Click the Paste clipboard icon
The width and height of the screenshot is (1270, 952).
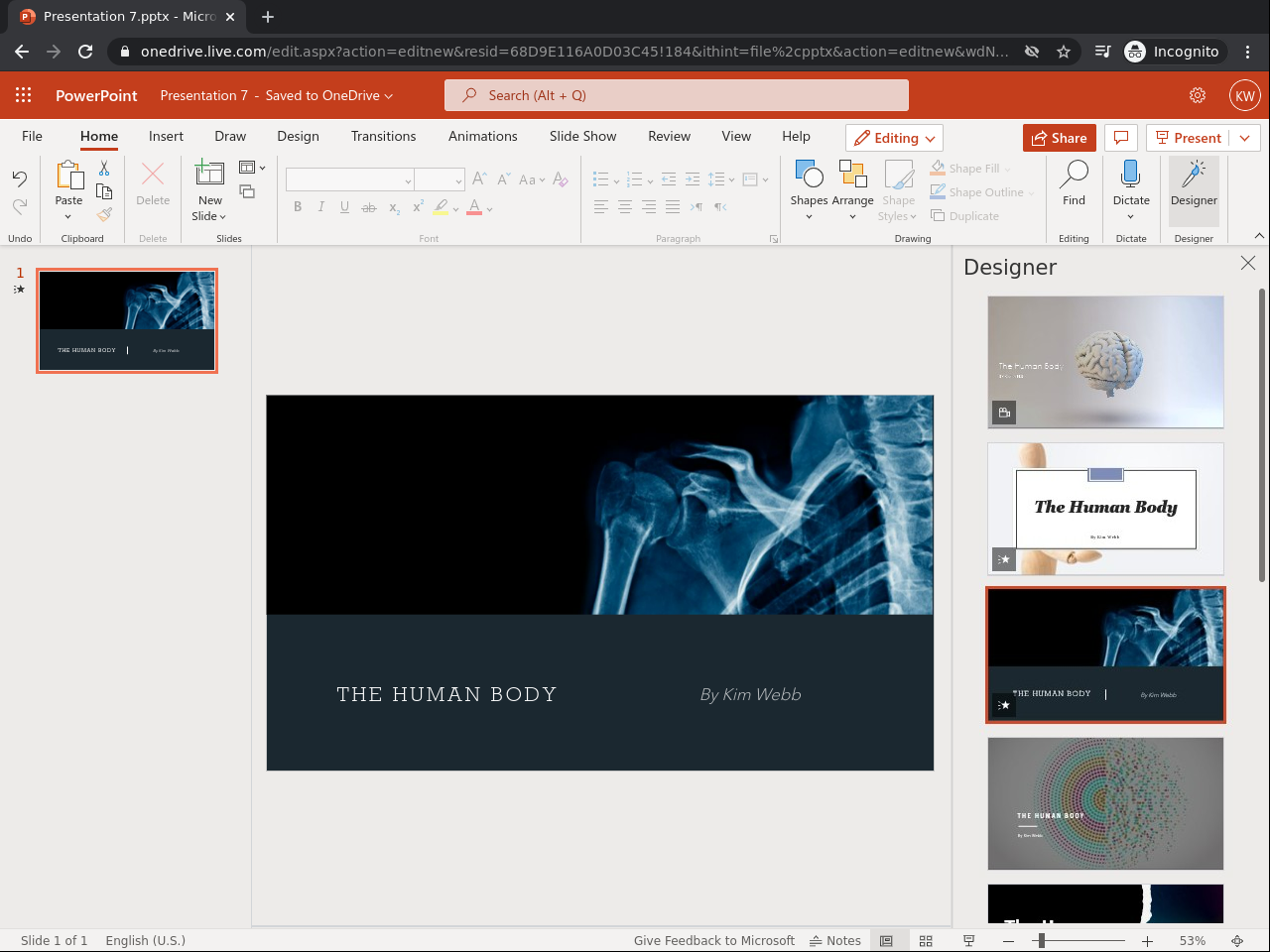point(68,176)
